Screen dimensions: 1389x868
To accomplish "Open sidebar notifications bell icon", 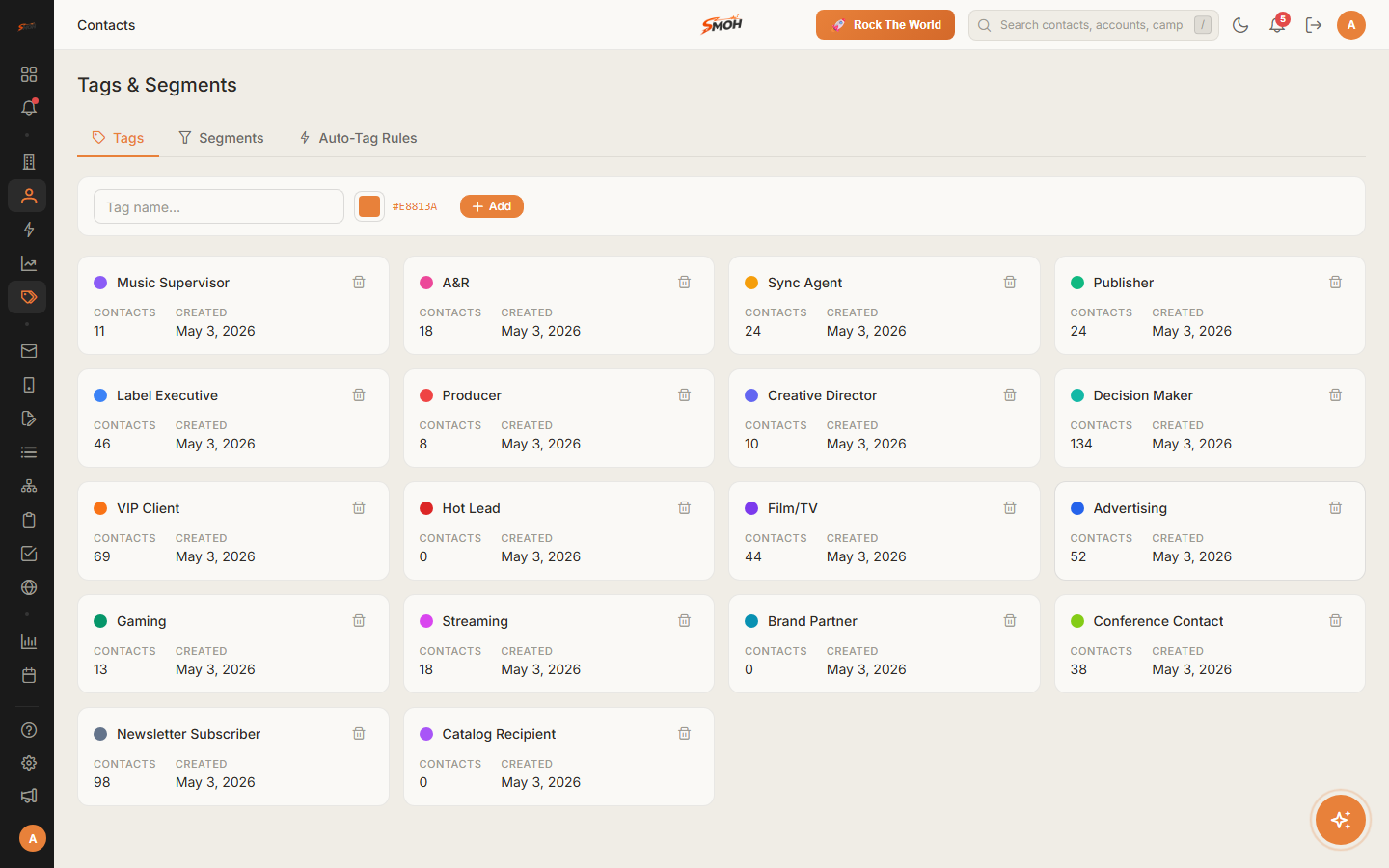I will pyautogui.click(x=29, y=108).
